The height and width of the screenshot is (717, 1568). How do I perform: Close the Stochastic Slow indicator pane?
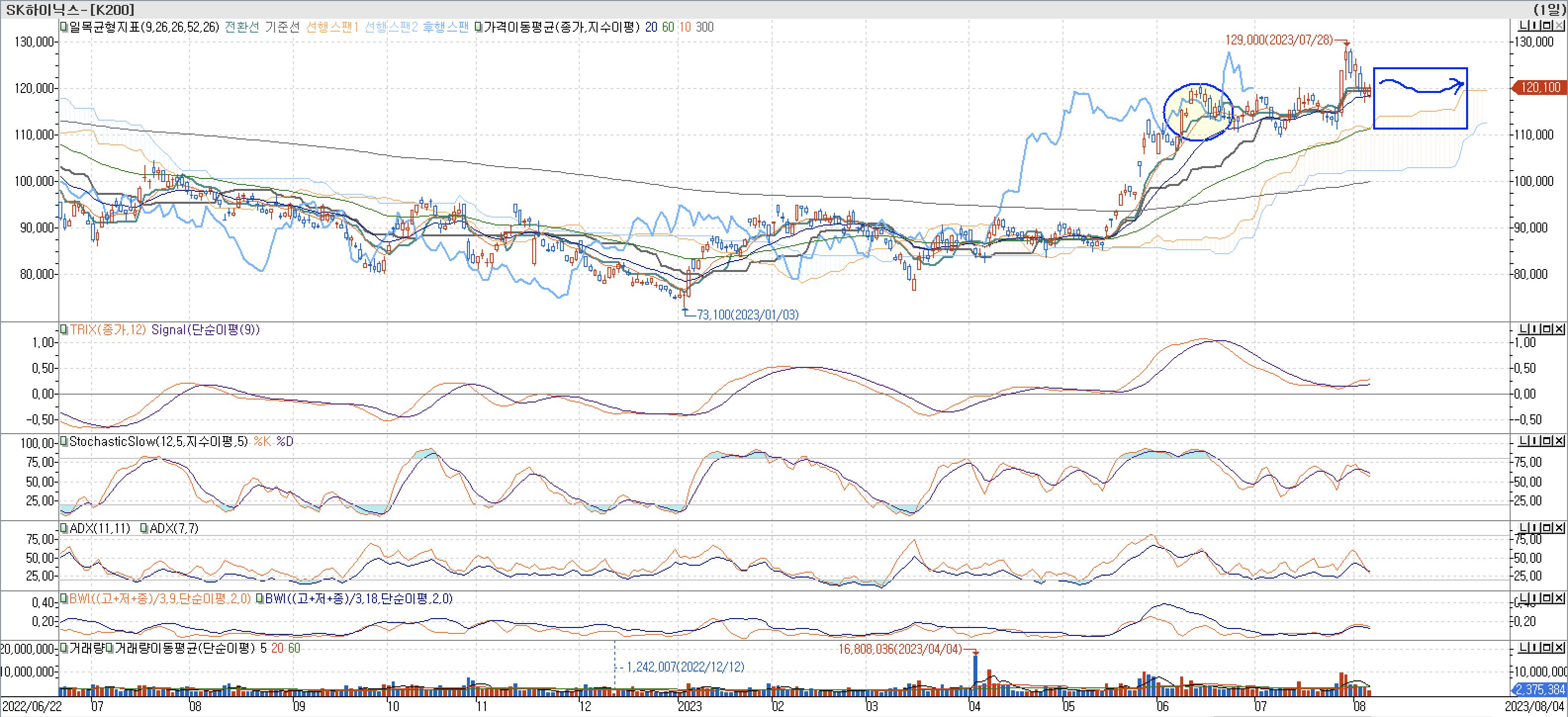1559,440
